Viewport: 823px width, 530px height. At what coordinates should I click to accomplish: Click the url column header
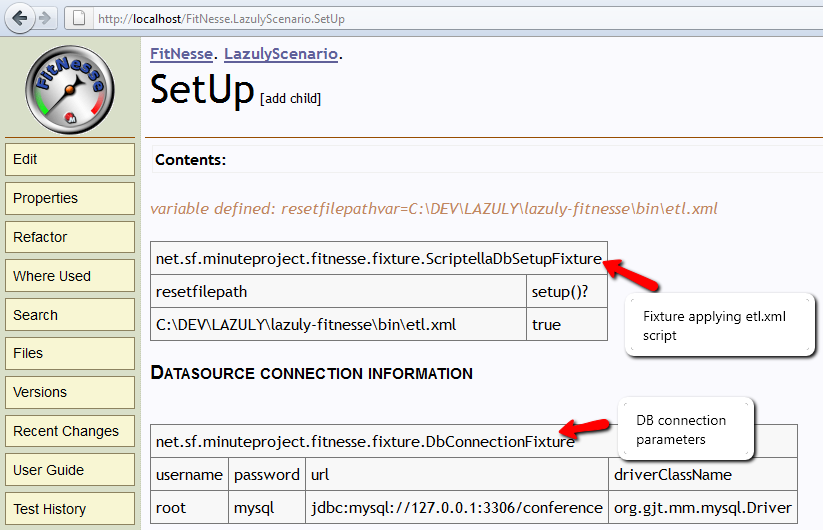click(x=457, y=474)
